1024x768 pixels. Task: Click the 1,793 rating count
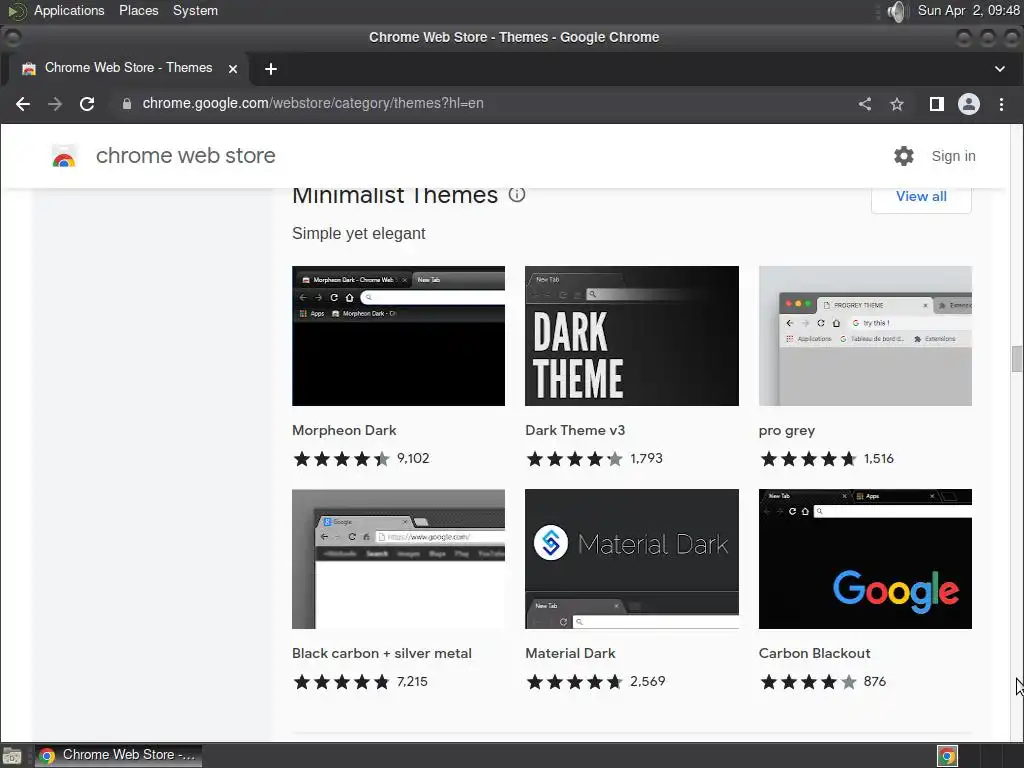[647, 458]
